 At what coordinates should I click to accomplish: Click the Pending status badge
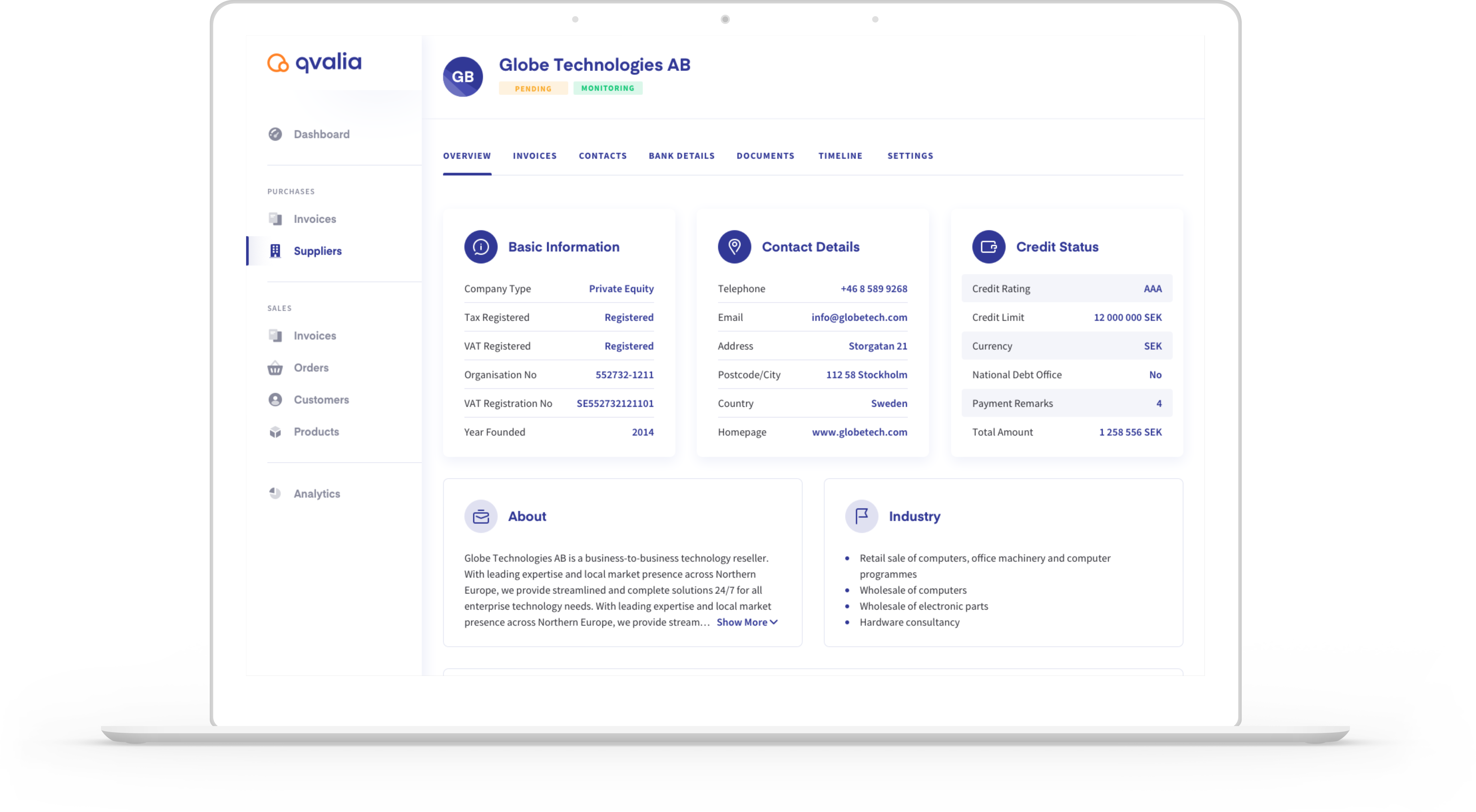tap(533, 88)
